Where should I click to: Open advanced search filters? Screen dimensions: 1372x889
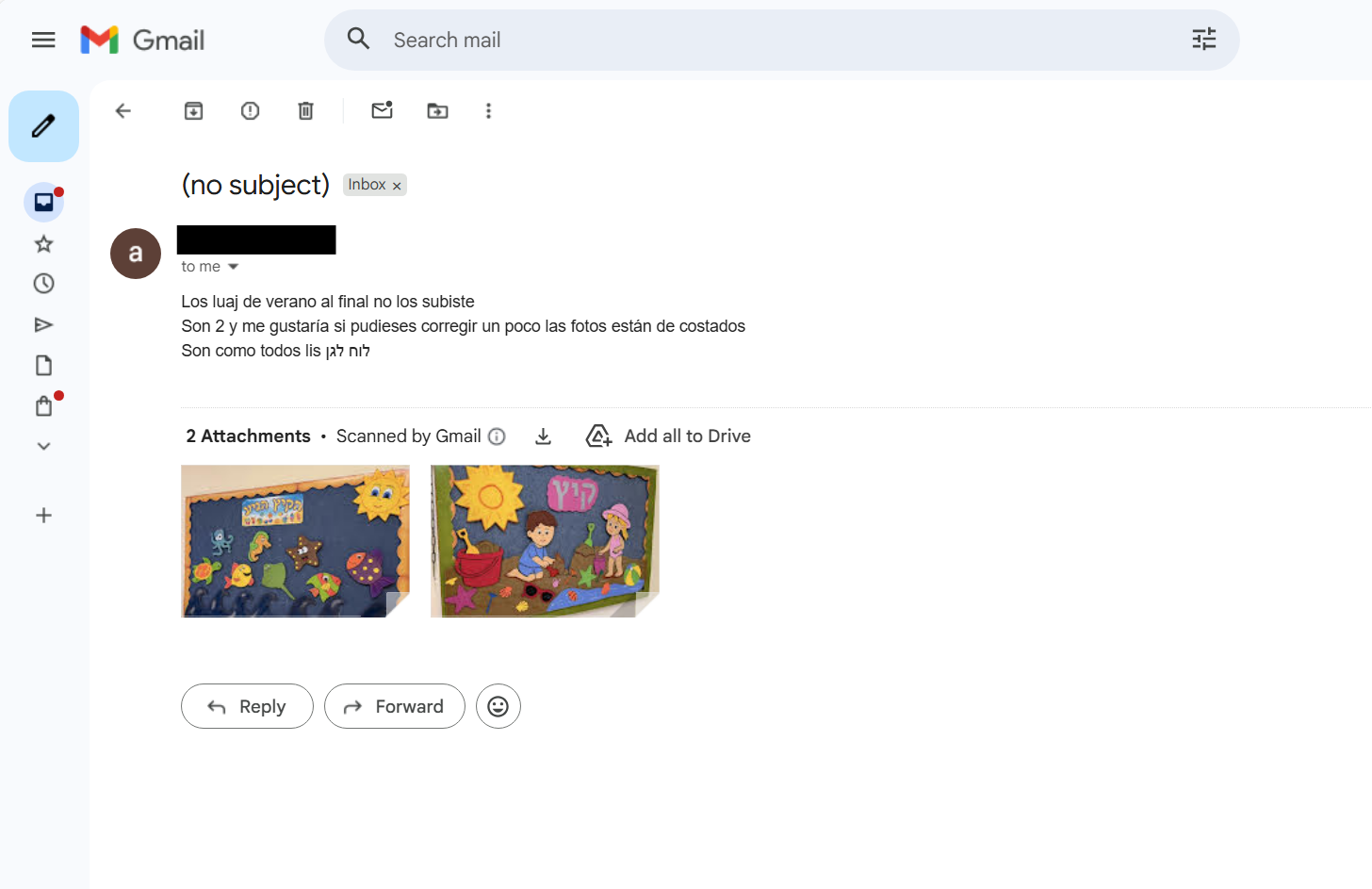(1203, 39)
